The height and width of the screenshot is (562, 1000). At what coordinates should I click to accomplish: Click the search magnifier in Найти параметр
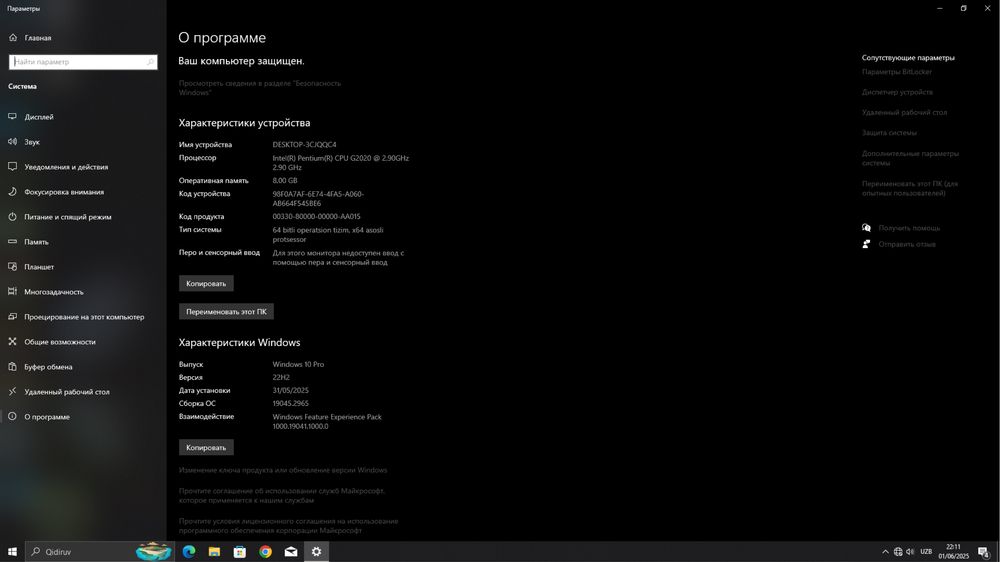(151, 62)
